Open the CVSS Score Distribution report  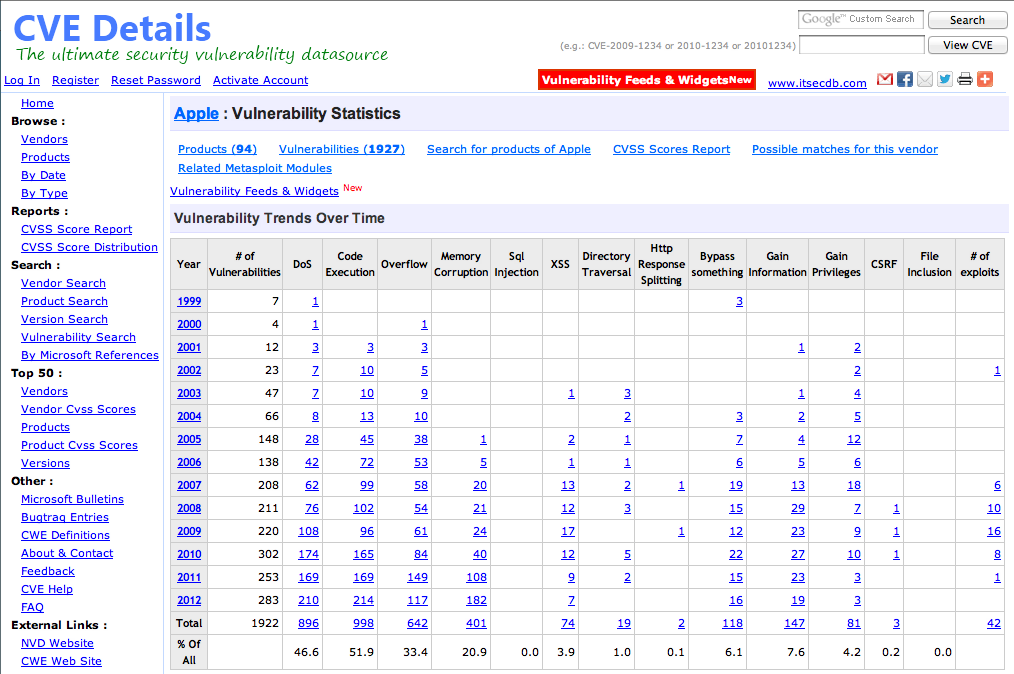89,247
